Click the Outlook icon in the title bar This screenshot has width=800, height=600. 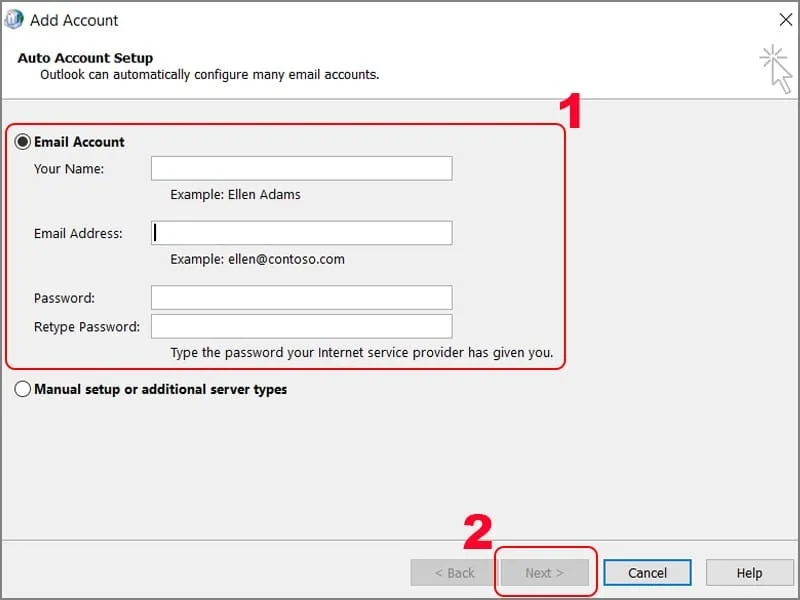coord(14,19)
